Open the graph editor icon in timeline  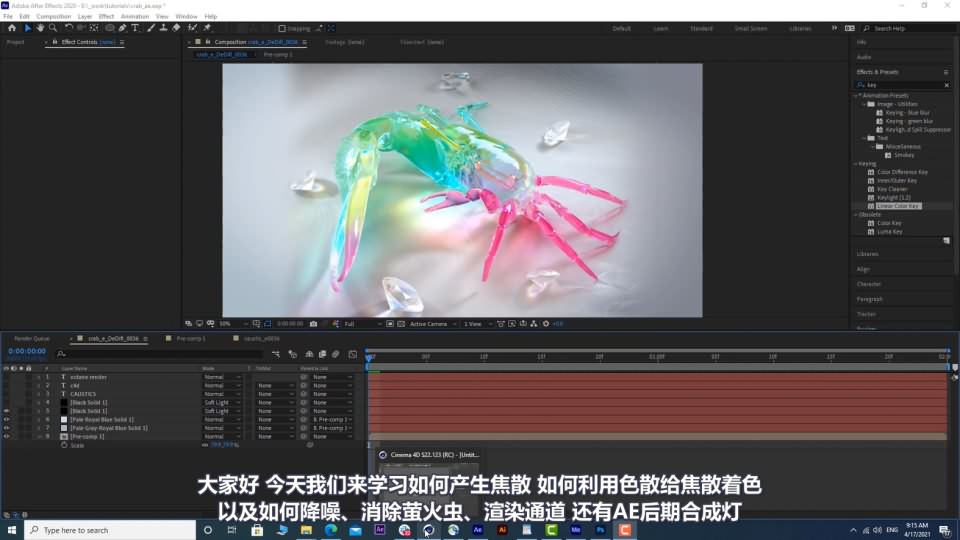tap(353, 354)
